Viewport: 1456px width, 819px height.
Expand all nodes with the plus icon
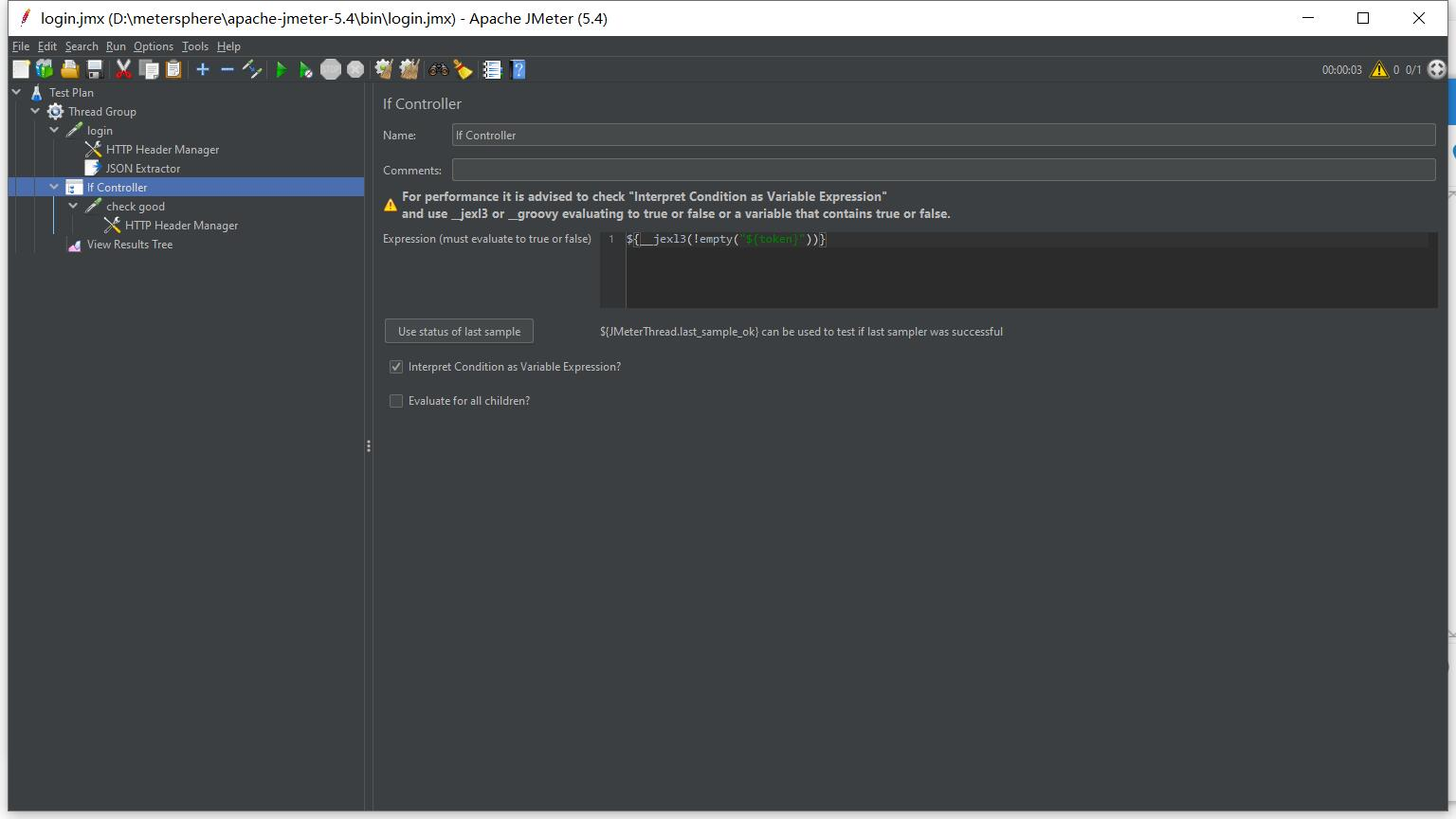[203, 69]
